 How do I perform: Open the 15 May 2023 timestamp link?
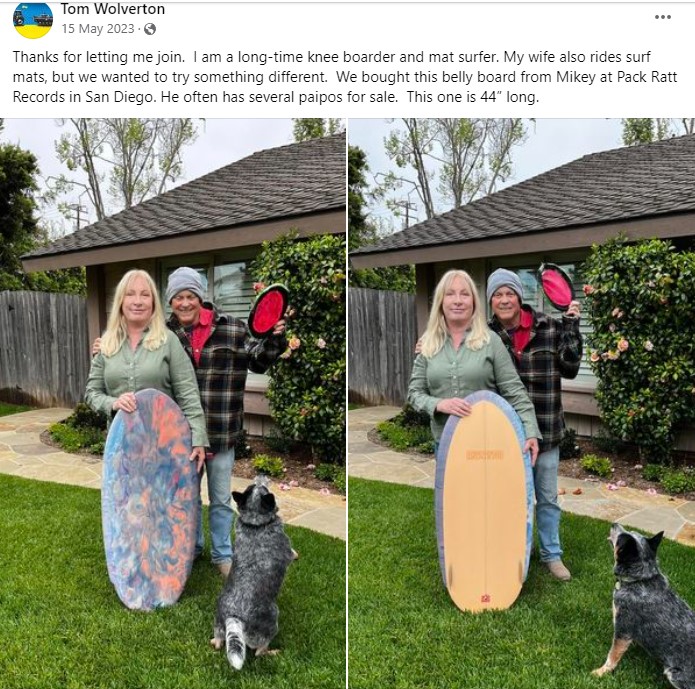pyautogui.click(x=98, y=29)
